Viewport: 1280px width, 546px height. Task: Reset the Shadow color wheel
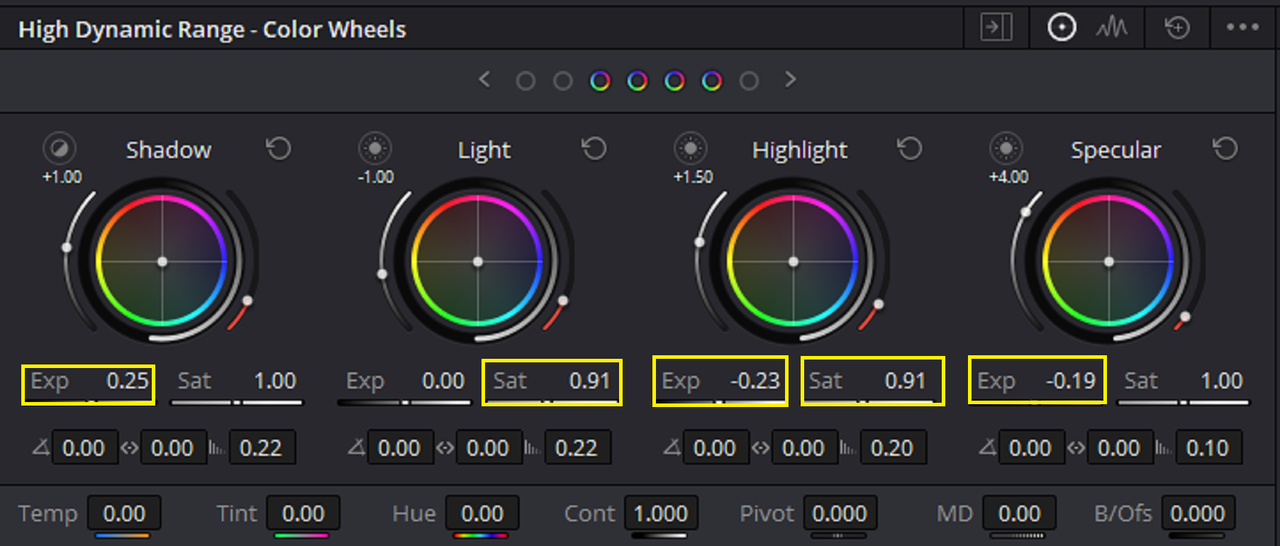(279, 149)
